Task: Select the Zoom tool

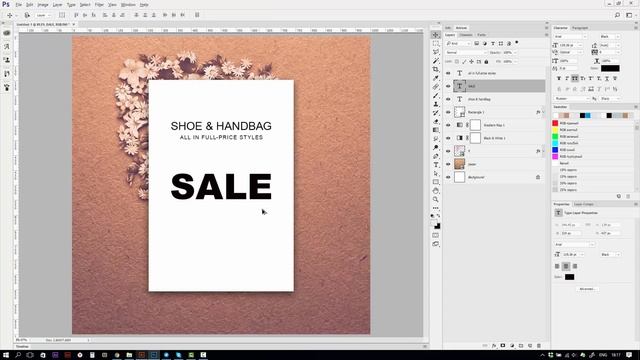Action: click(436, 199)
